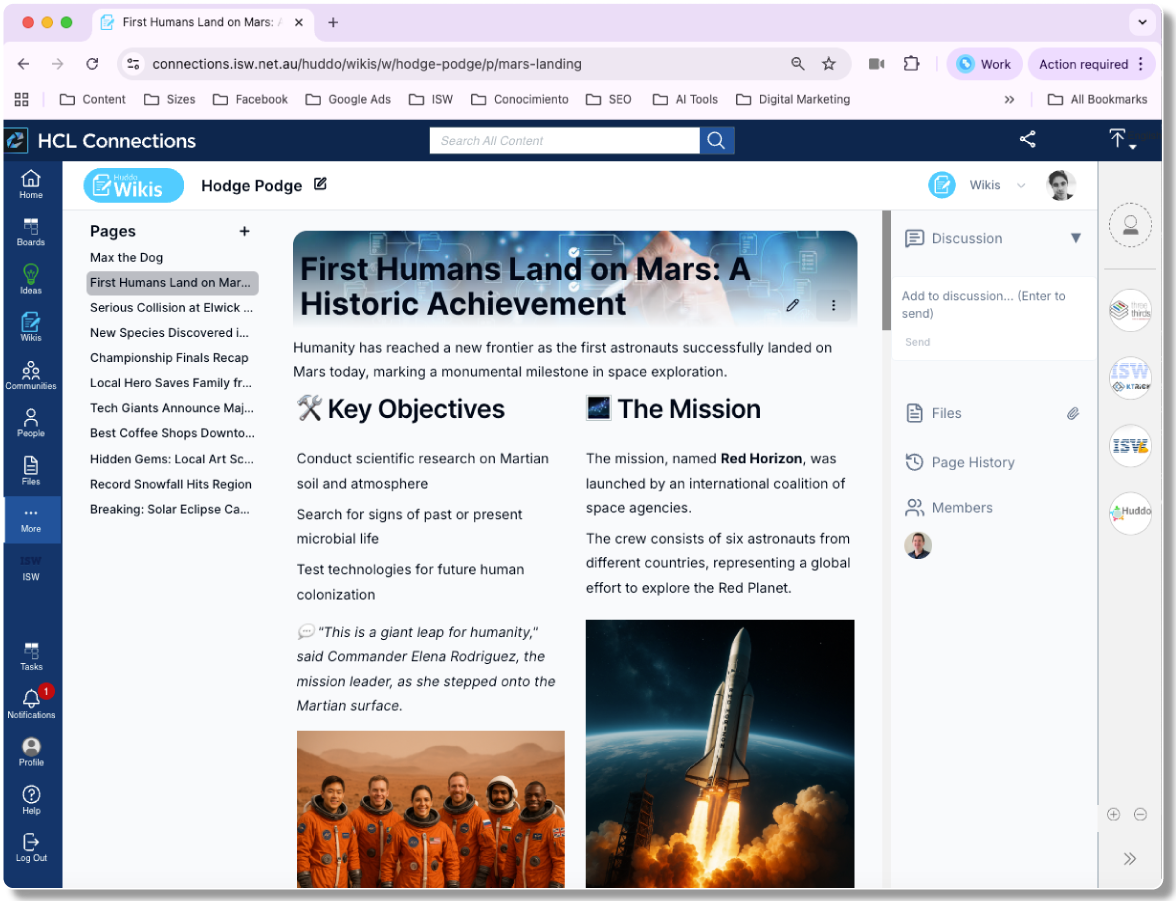Go to Communities in the sidebar

31,374
